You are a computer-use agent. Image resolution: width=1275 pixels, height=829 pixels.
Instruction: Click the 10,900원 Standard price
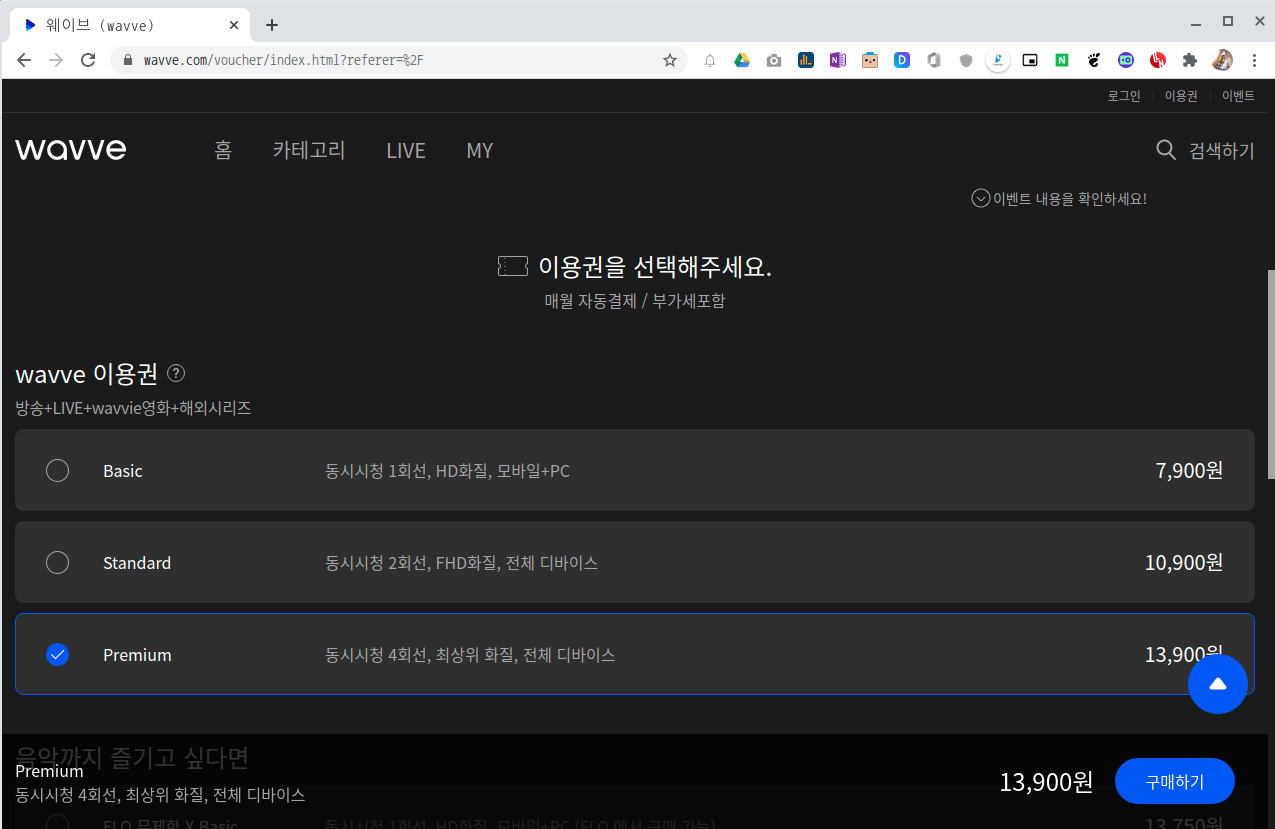point(1184,563)
